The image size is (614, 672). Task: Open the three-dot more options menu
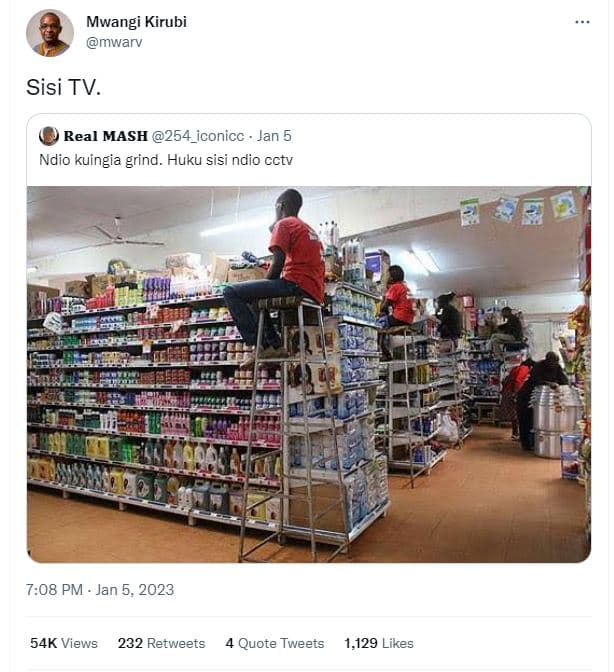(x=582, y=22)
